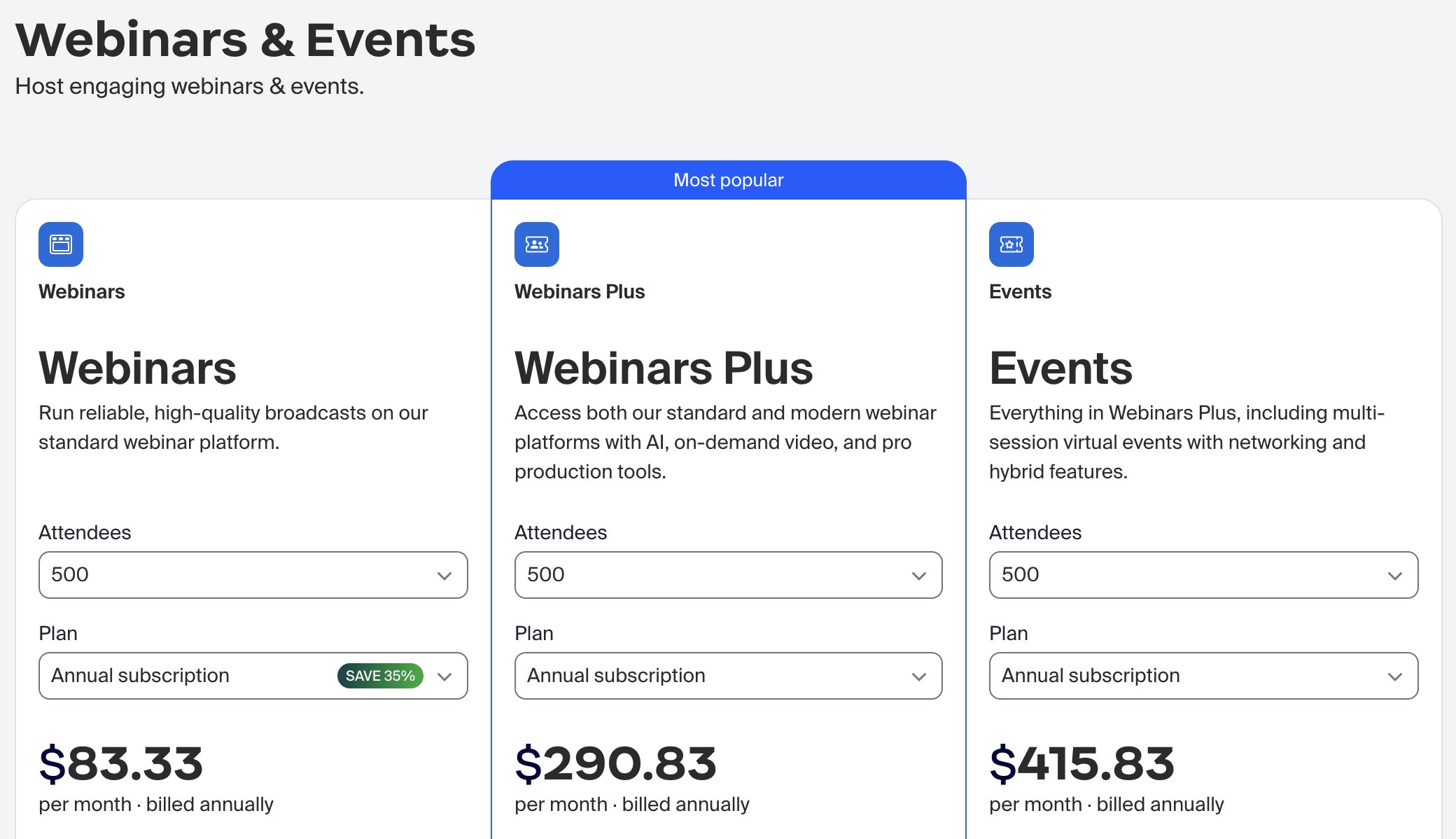The height and width of the screenshot is (839, 1456).
Task: Open the Attendees dropdown for Webinars
Action: point(253,576)
